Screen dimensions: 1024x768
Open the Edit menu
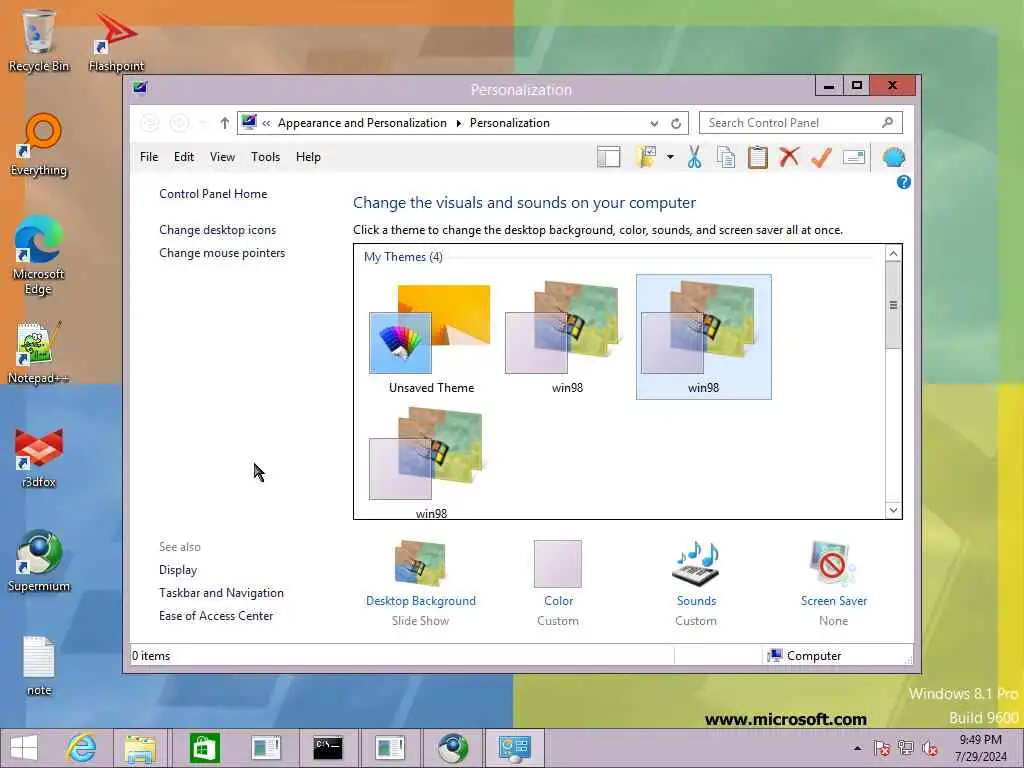[184, 157]
